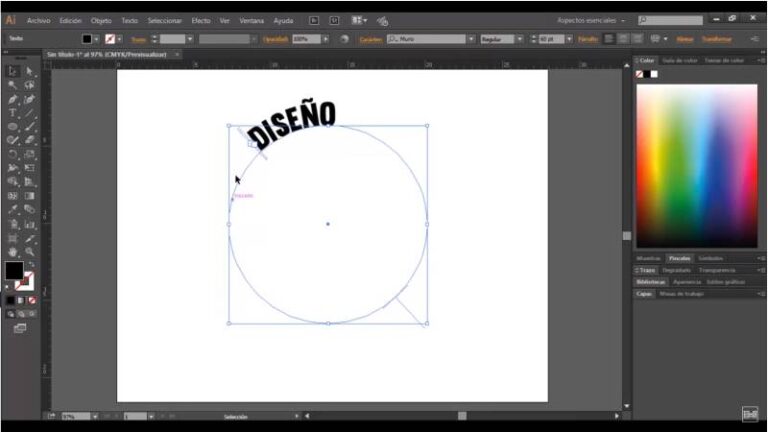This screenshot has height=432, width=768.
Task: Open the Edición menu
Action: (x=71, y=21)
